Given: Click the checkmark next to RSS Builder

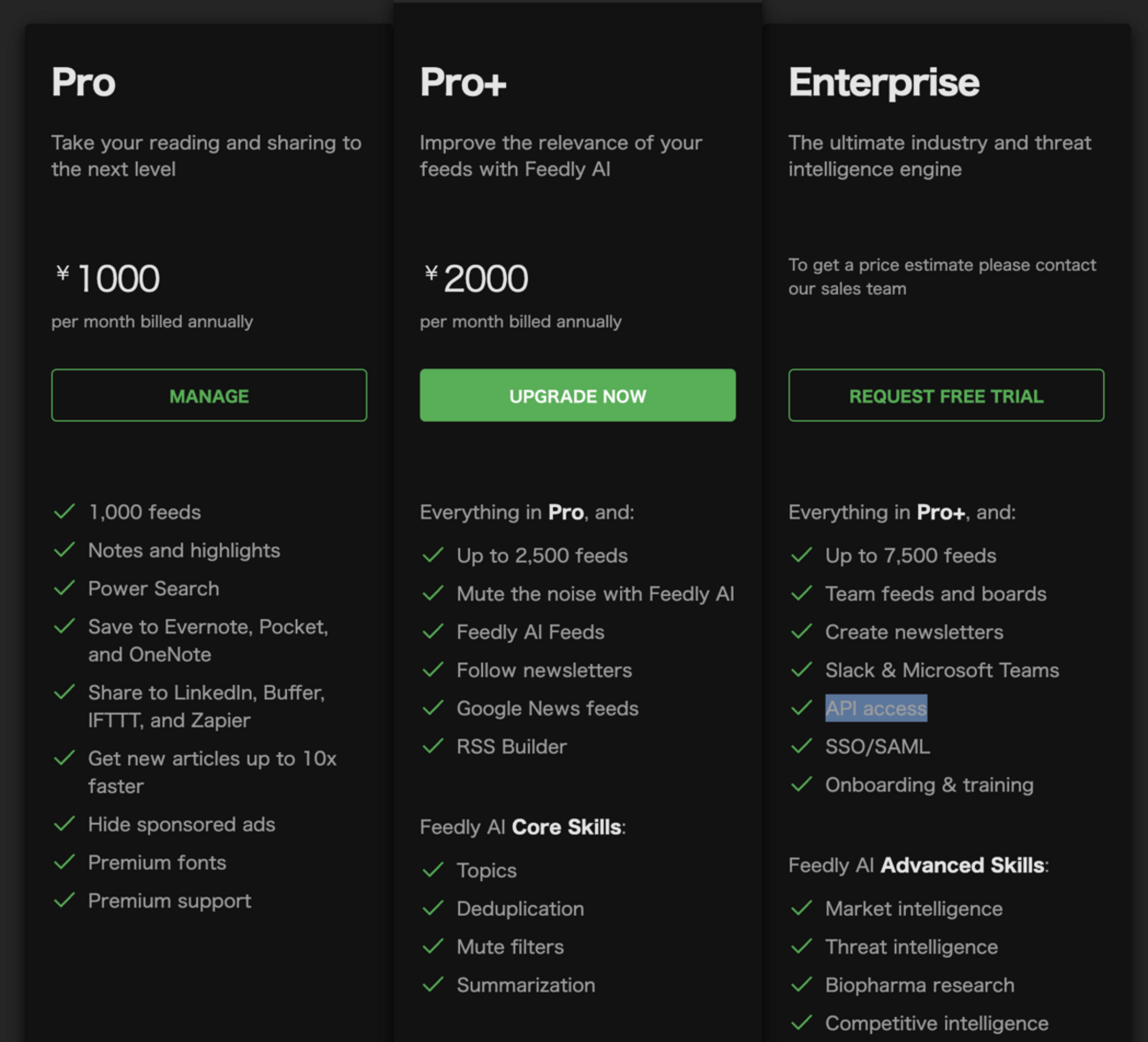Looking at the screenshot, I should tap(433, 746).
